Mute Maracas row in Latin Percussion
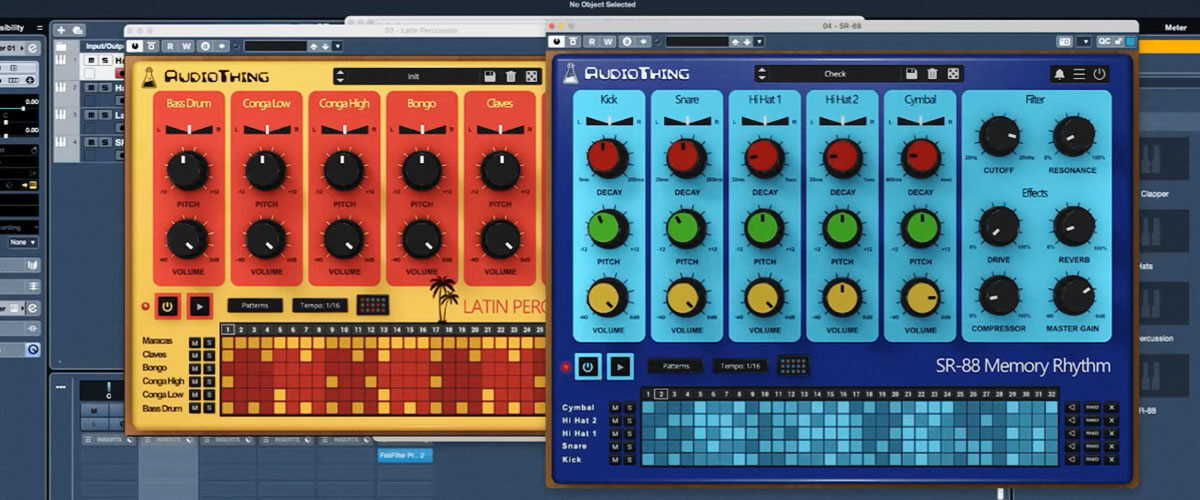 click(x=196, y=342)
